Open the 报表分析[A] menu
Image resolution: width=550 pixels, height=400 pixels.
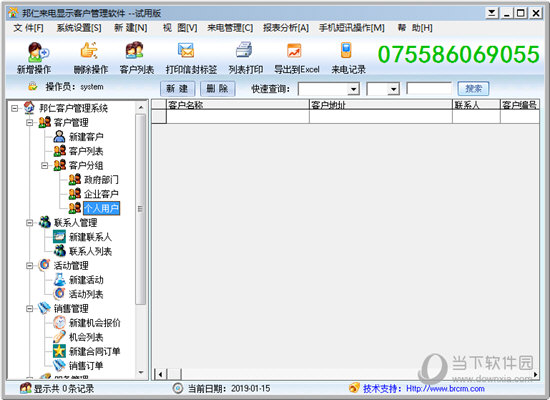pos(286,28)
